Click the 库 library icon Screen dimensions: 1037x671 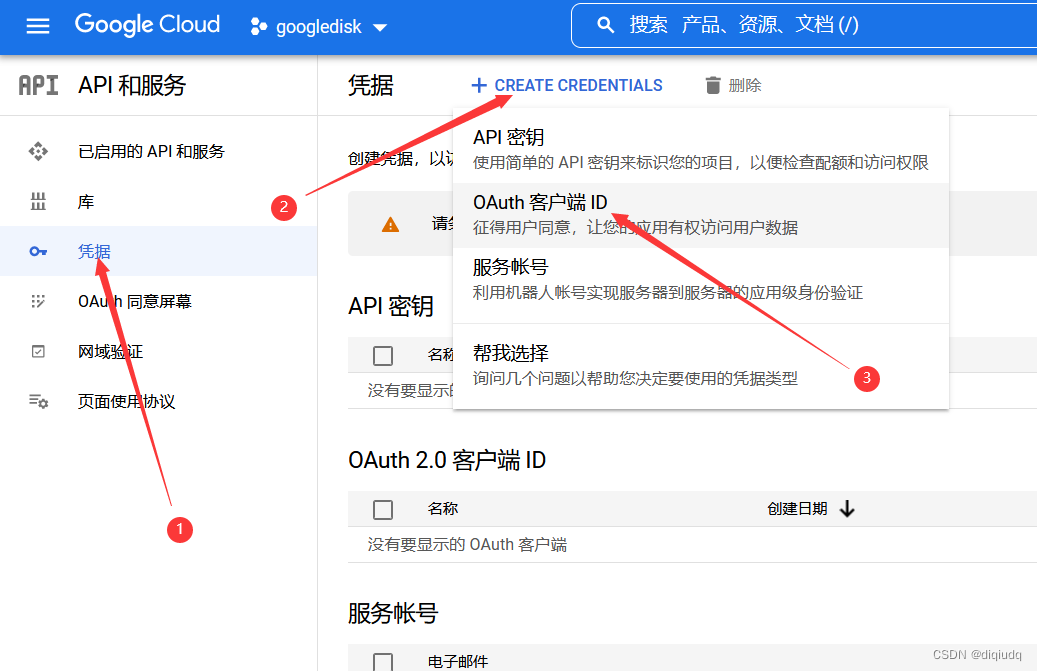[x=38, y=202]
